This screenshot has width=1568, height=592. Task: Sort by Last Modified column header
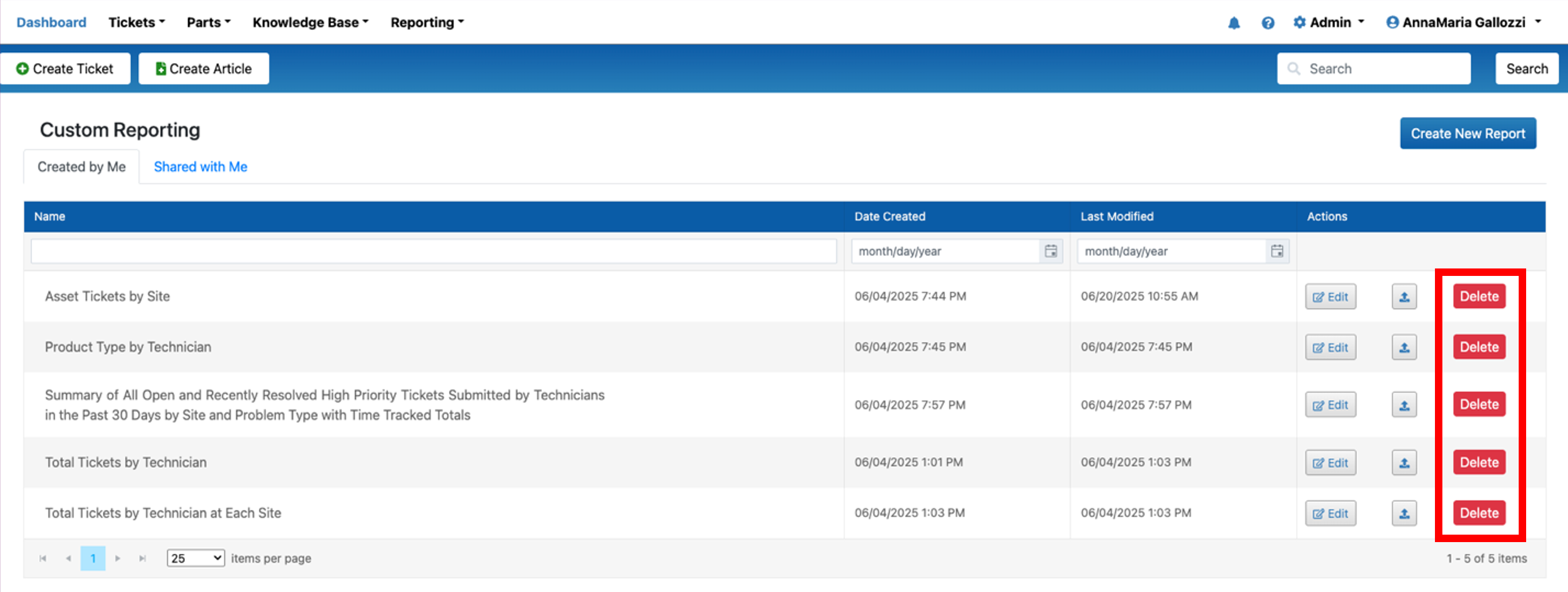pos(1117,217)
